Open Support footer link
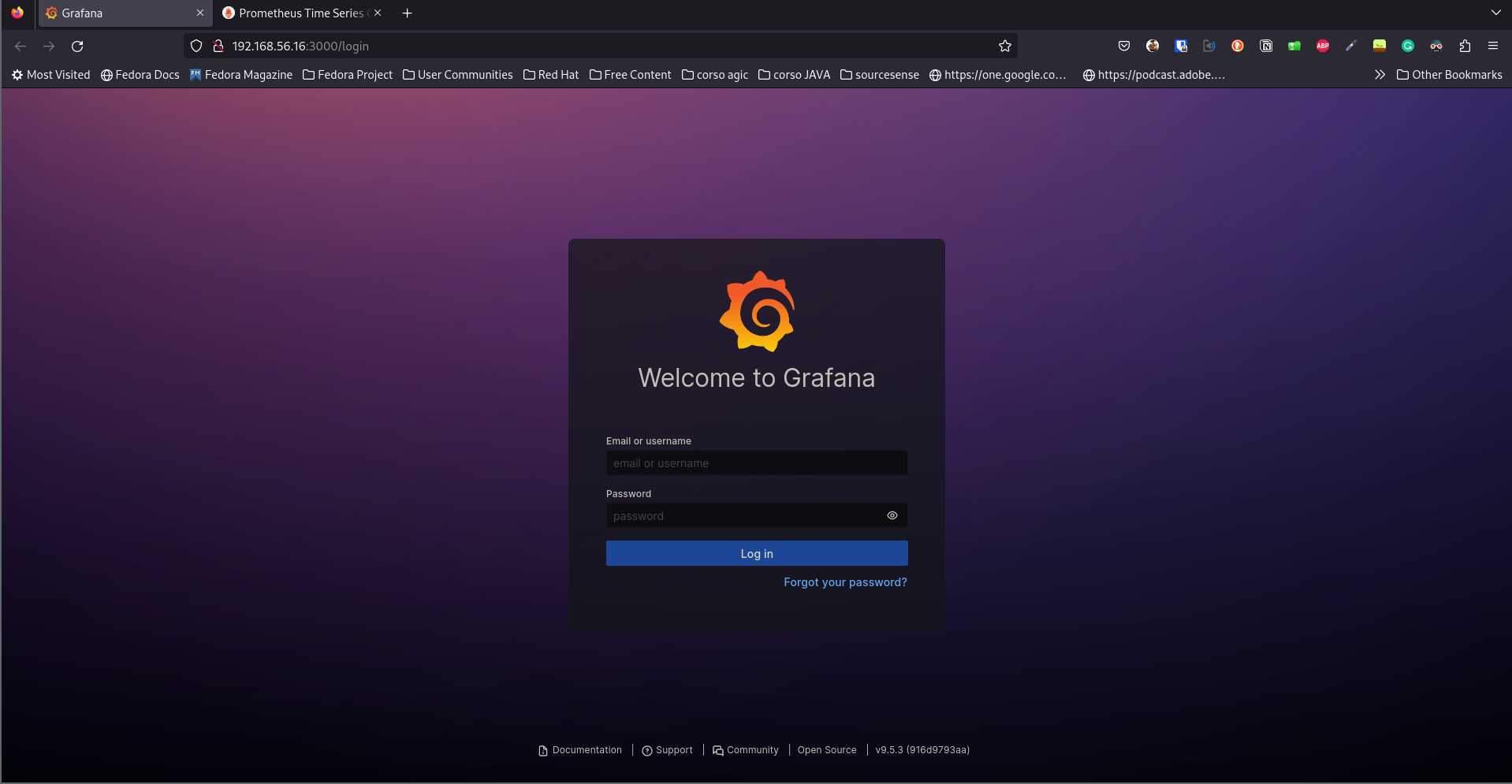Viewport: 1512px width, 784px height. tap(668, 750)
